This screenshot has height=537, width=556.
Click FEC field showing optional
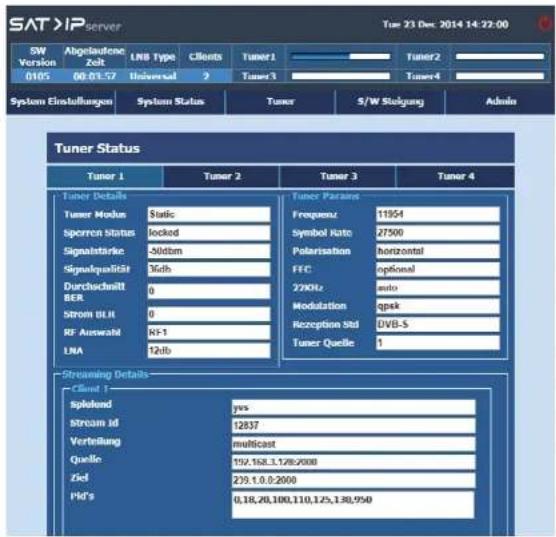[x=438, y=269]
